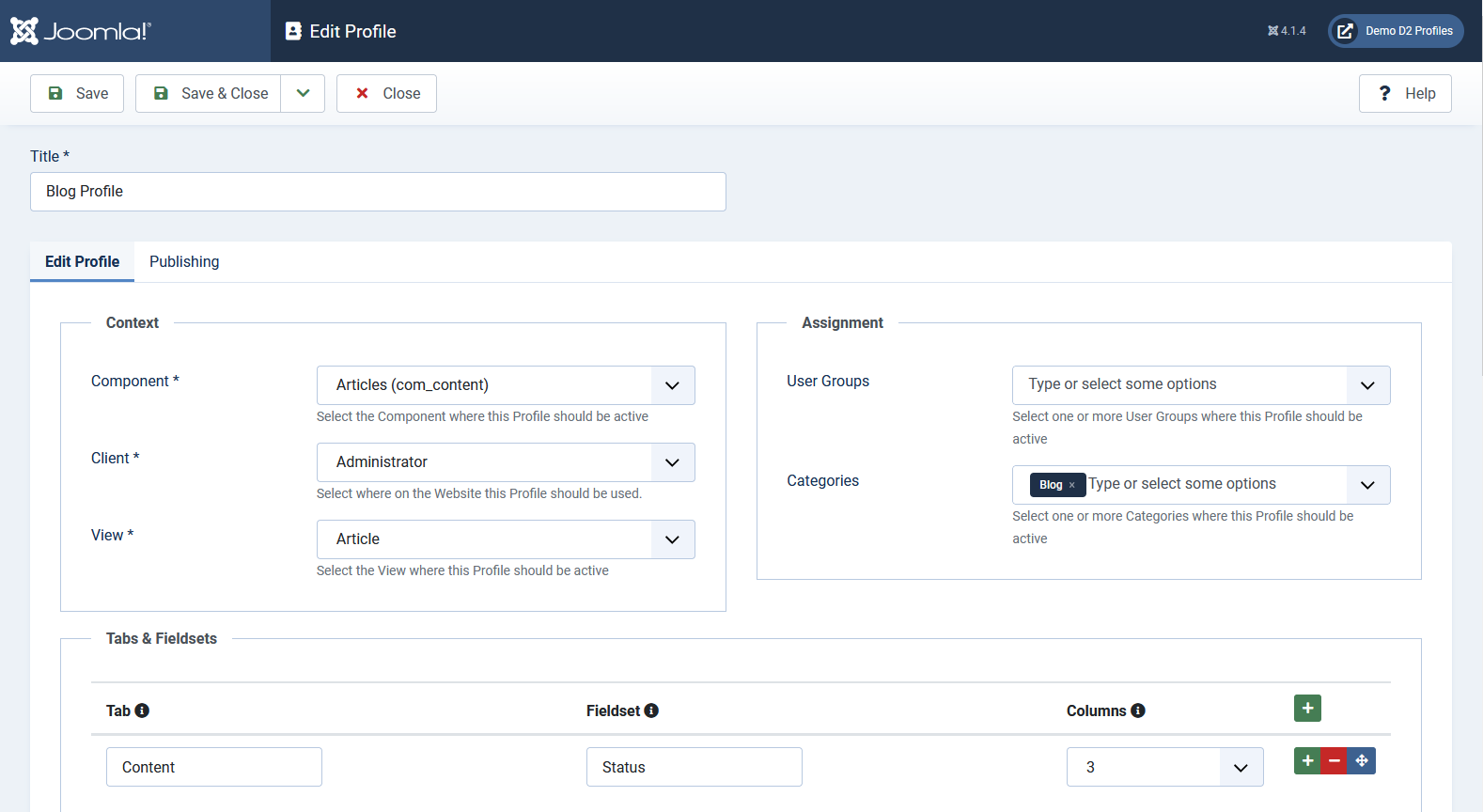Viewport: 1483px width, 812px height.
Task: Click the Tab column info icon
Action: coord(142,710)
